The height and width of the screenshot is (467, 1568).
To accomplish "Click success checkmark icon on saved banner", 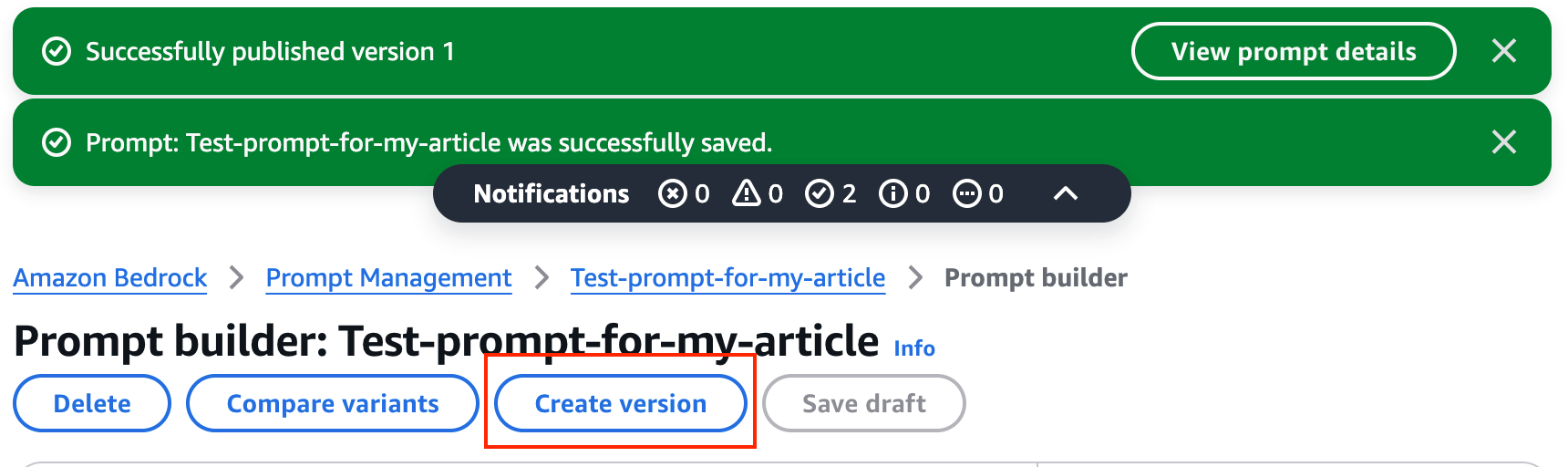I will tap(57, 143).
